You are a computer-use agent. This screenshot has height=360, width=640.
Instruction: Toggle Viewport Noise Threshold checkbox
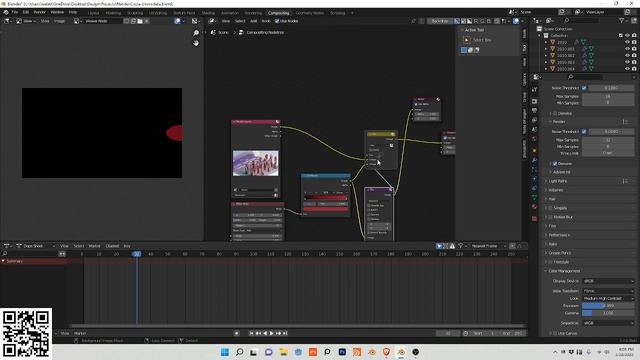[x=584, y=88]
